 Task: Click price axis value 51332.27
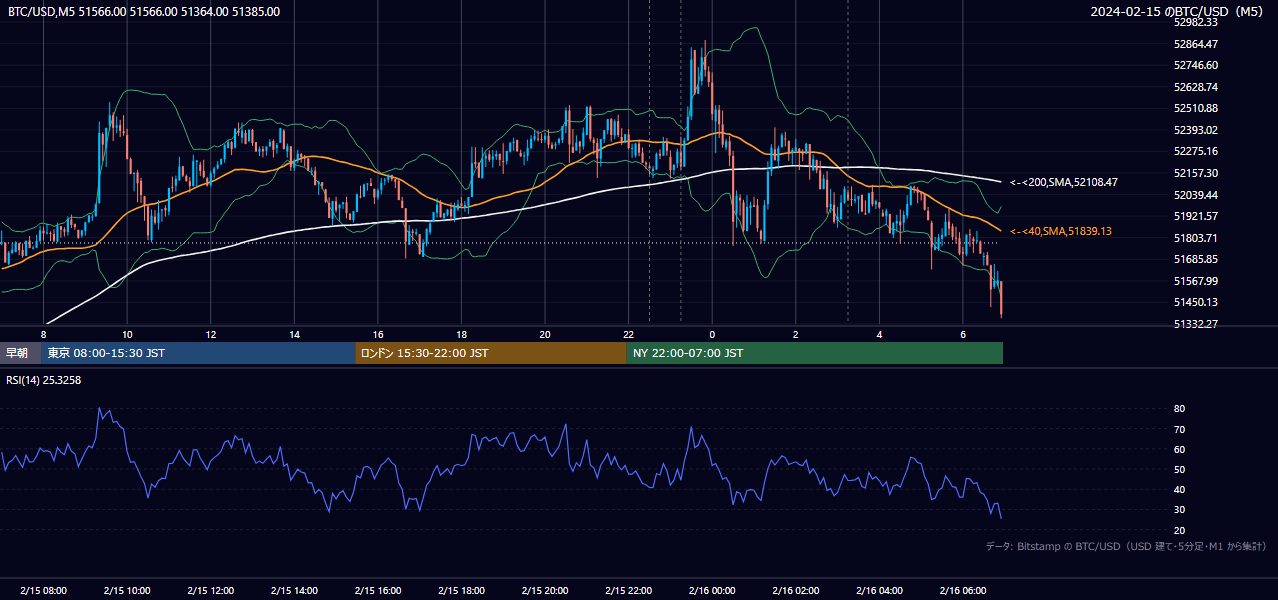point(1196,324)
